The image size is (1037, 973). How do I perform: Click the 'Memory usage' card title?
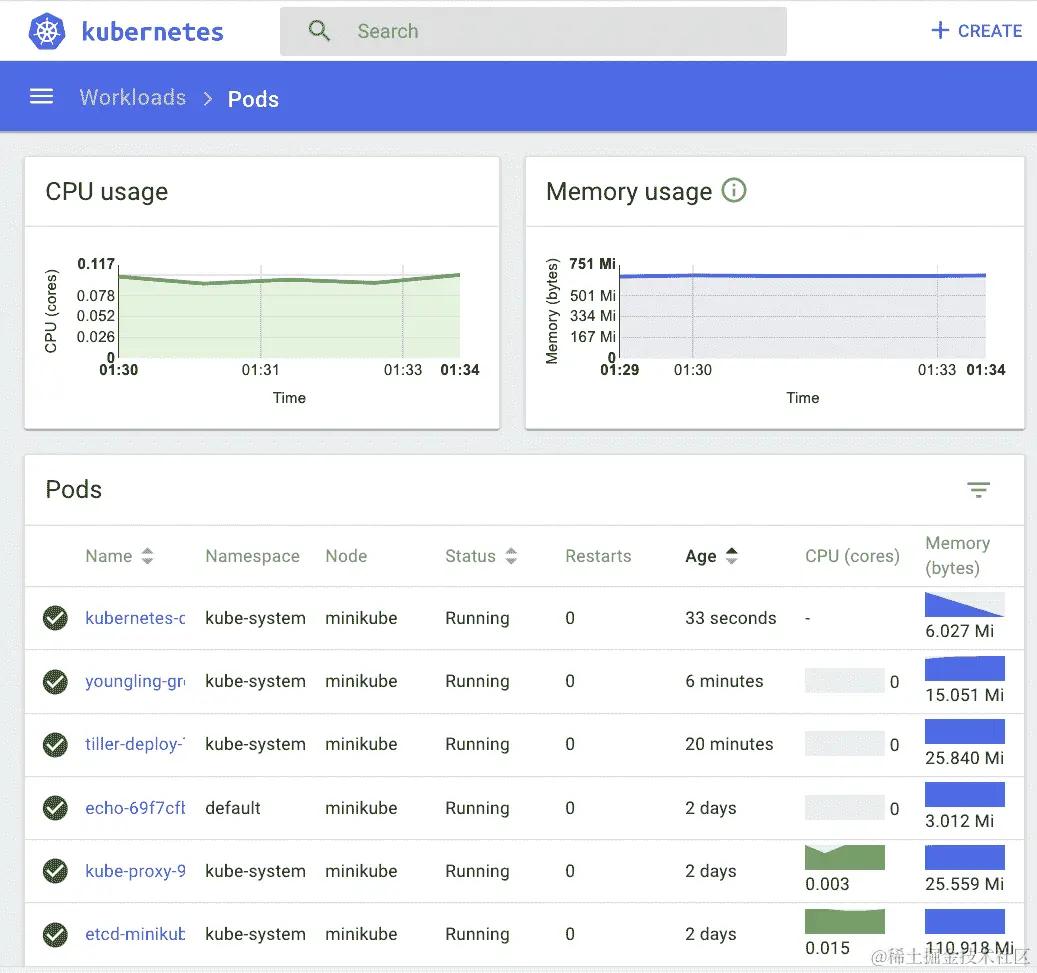click(x=629, y=192)
